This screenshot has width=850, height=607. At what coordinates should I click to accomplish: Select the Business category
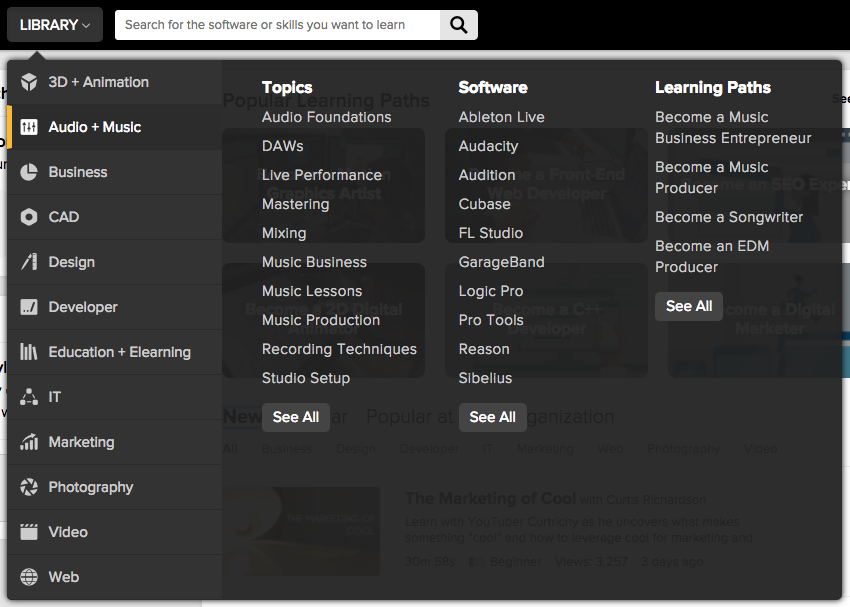[x=114, y=172]
